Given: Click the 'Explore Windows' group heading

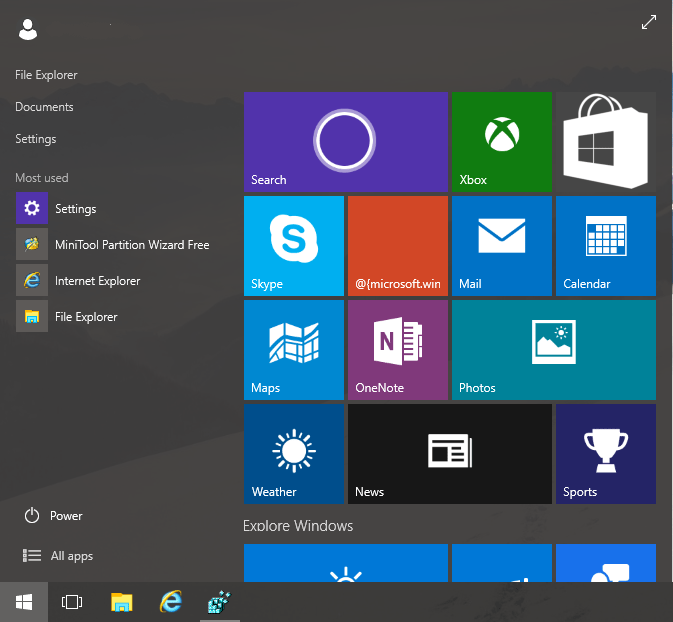Looking at the screenshot, I should 298,526.
